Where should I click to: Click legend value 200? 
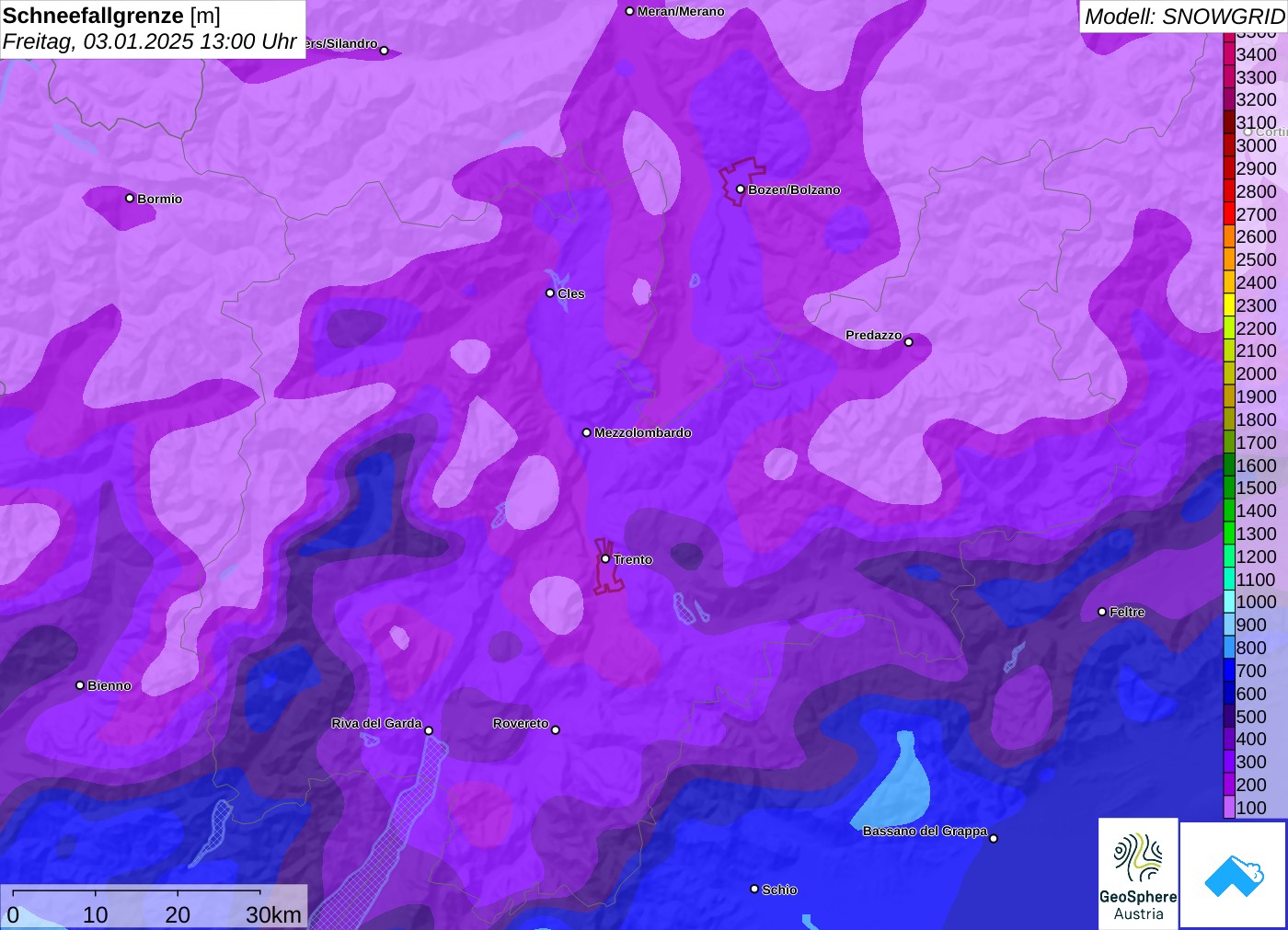pos(1251,785)
